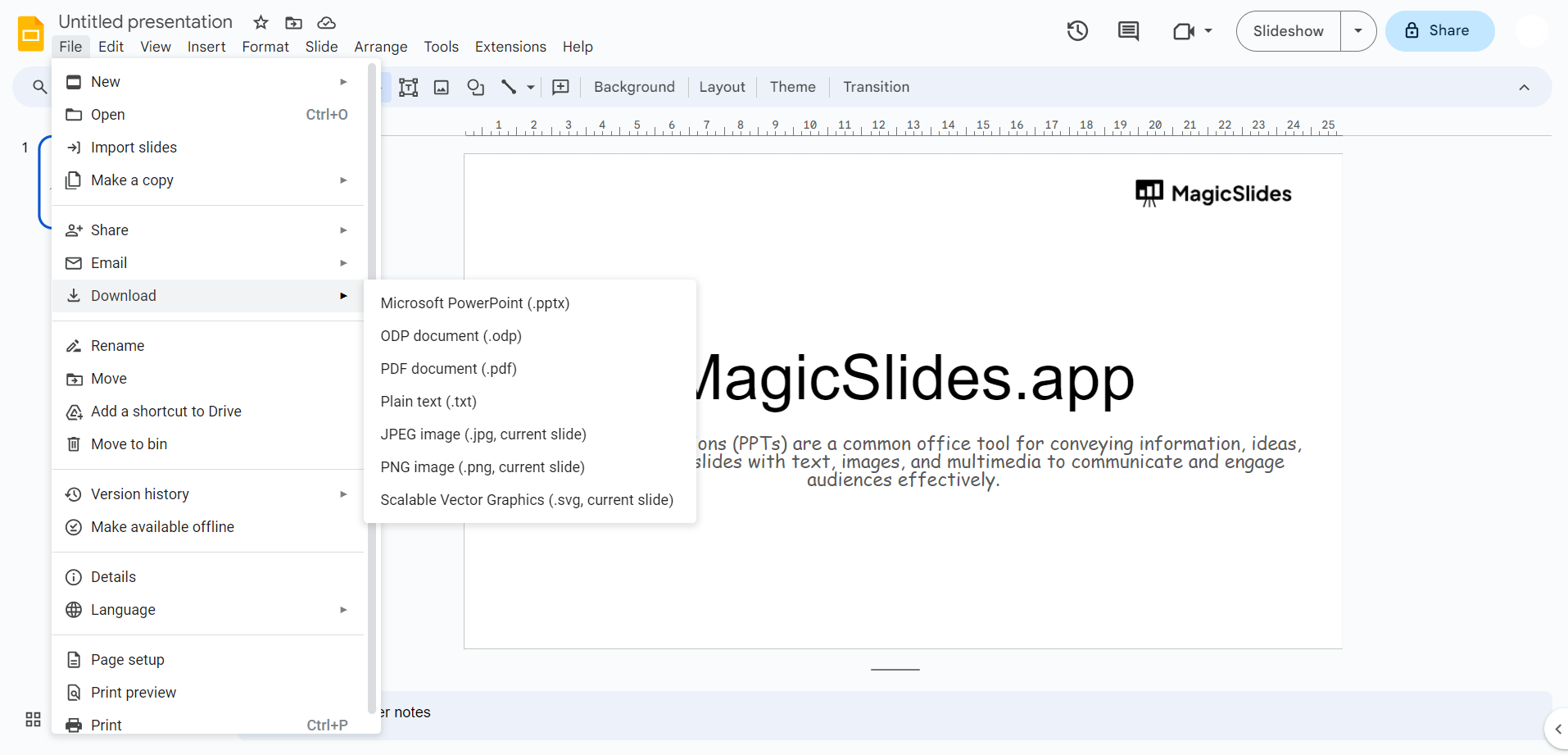Viewport: 1568px width, 755px height.
Task: Open Details from the File menu
Action: pos(208,577)
